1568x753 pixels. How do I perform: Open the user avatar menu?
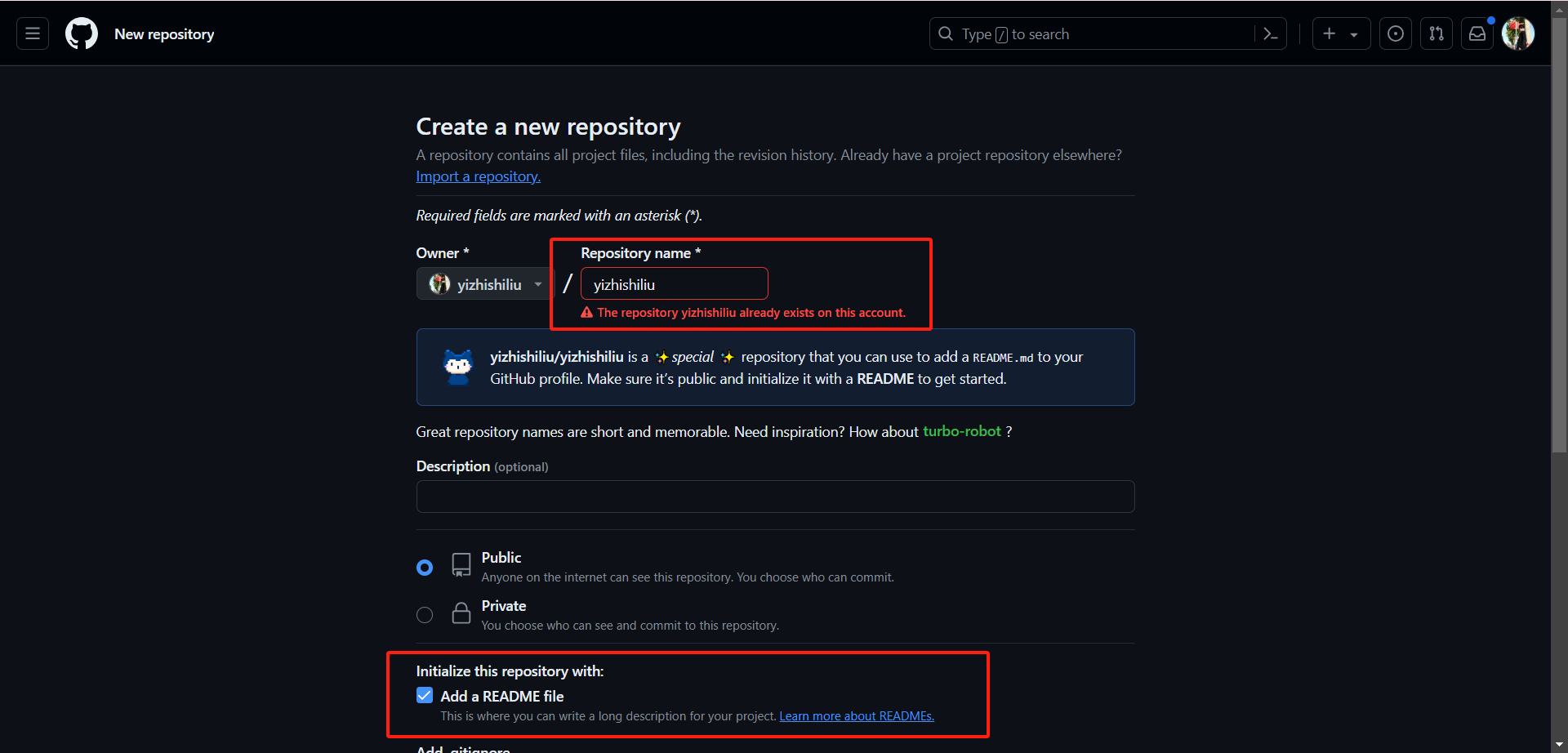pos(1518,33)
